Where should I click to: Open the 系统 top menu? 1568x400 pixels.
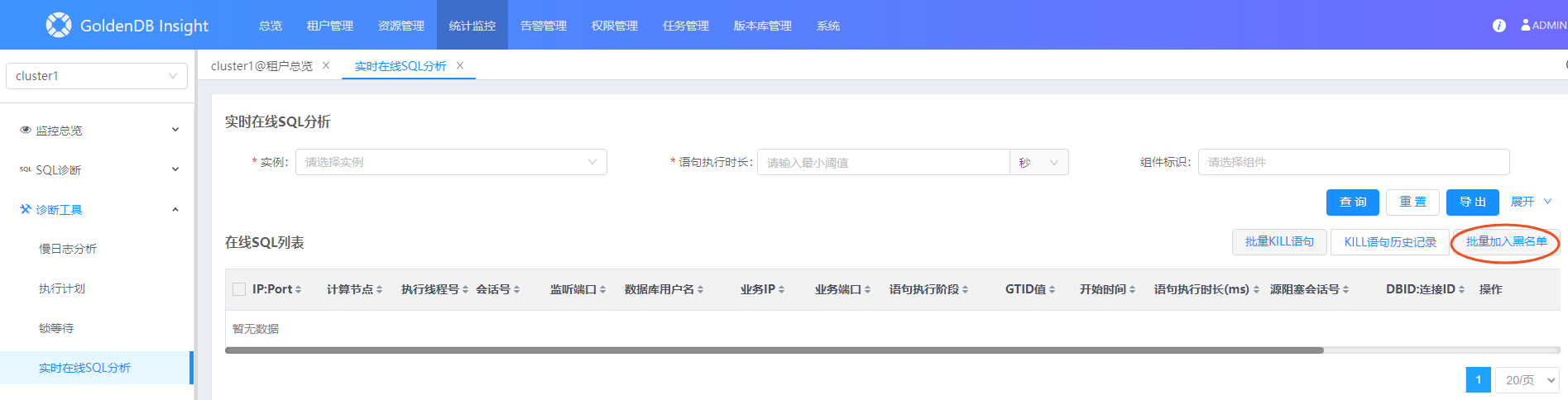[x=828, y=26]
